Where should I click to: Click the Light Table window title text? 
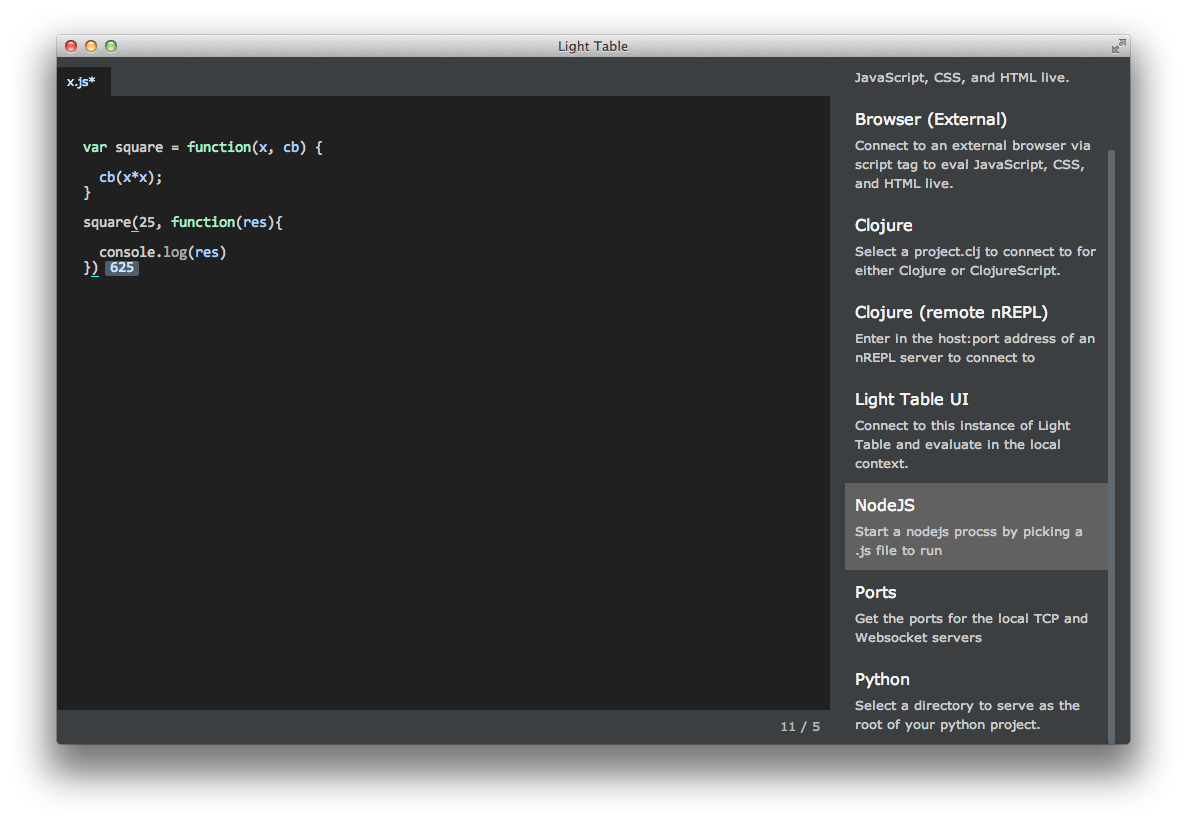[x=593, y=46]
